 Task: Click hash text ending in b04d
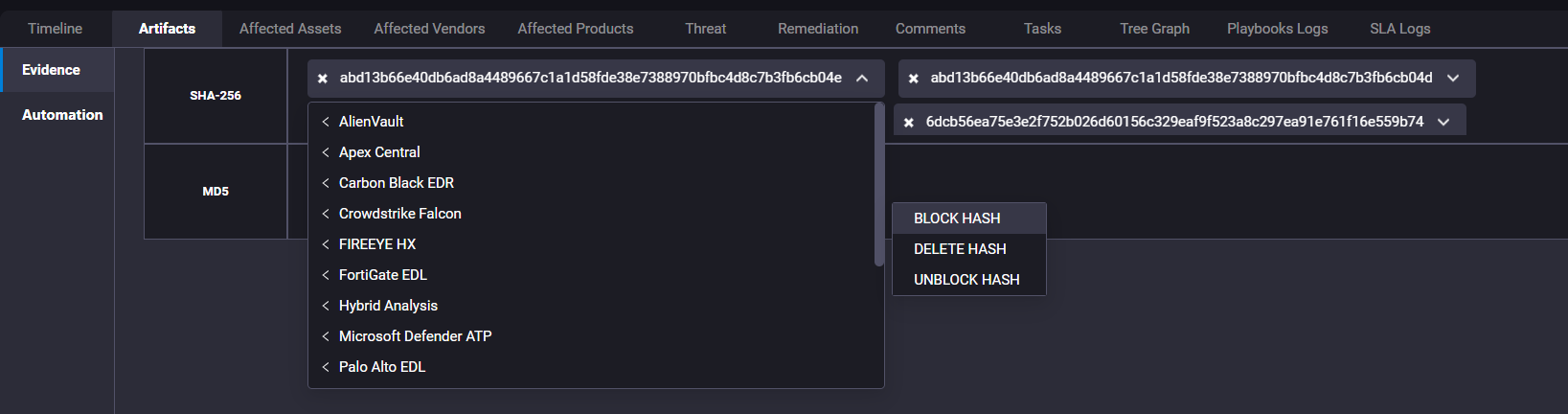pos(1182,78)
